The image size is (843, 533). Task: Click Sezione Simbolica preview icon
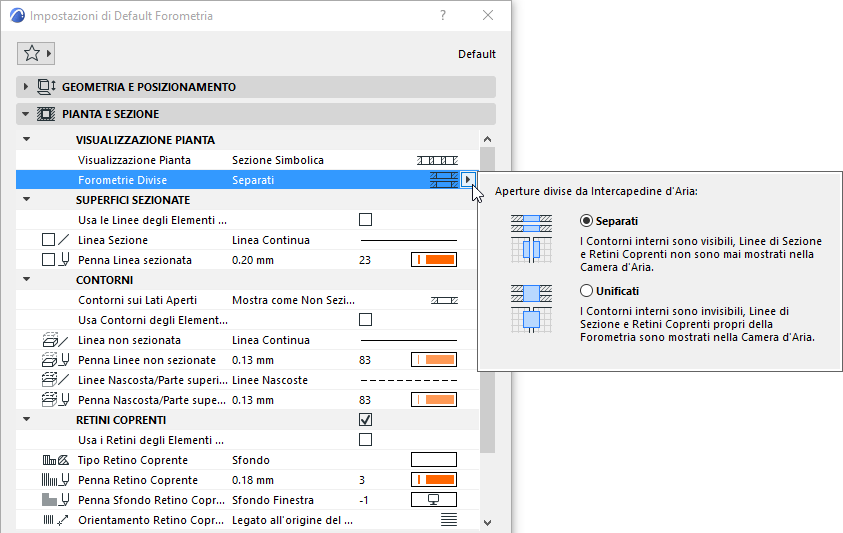pos(437,160)
